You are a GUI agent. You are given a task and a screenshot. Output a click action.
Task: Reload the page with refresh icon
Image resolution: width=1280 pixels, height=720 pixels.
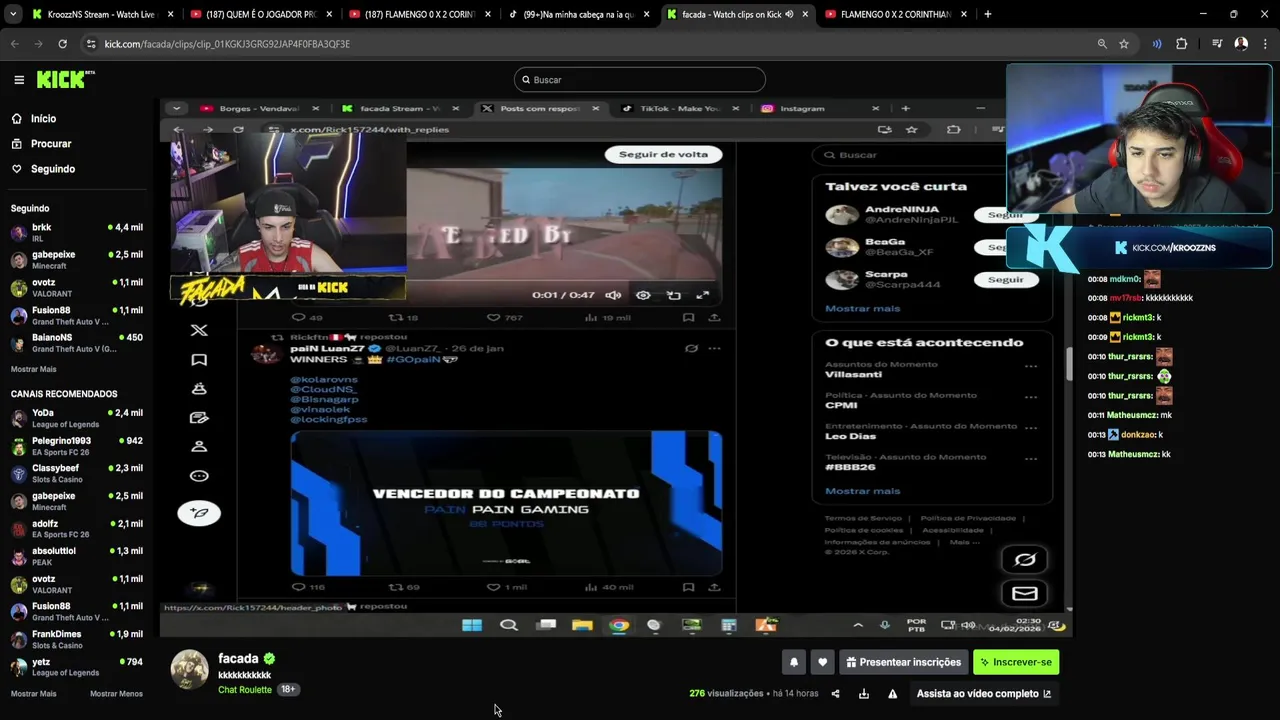click(x=62, y=44)
